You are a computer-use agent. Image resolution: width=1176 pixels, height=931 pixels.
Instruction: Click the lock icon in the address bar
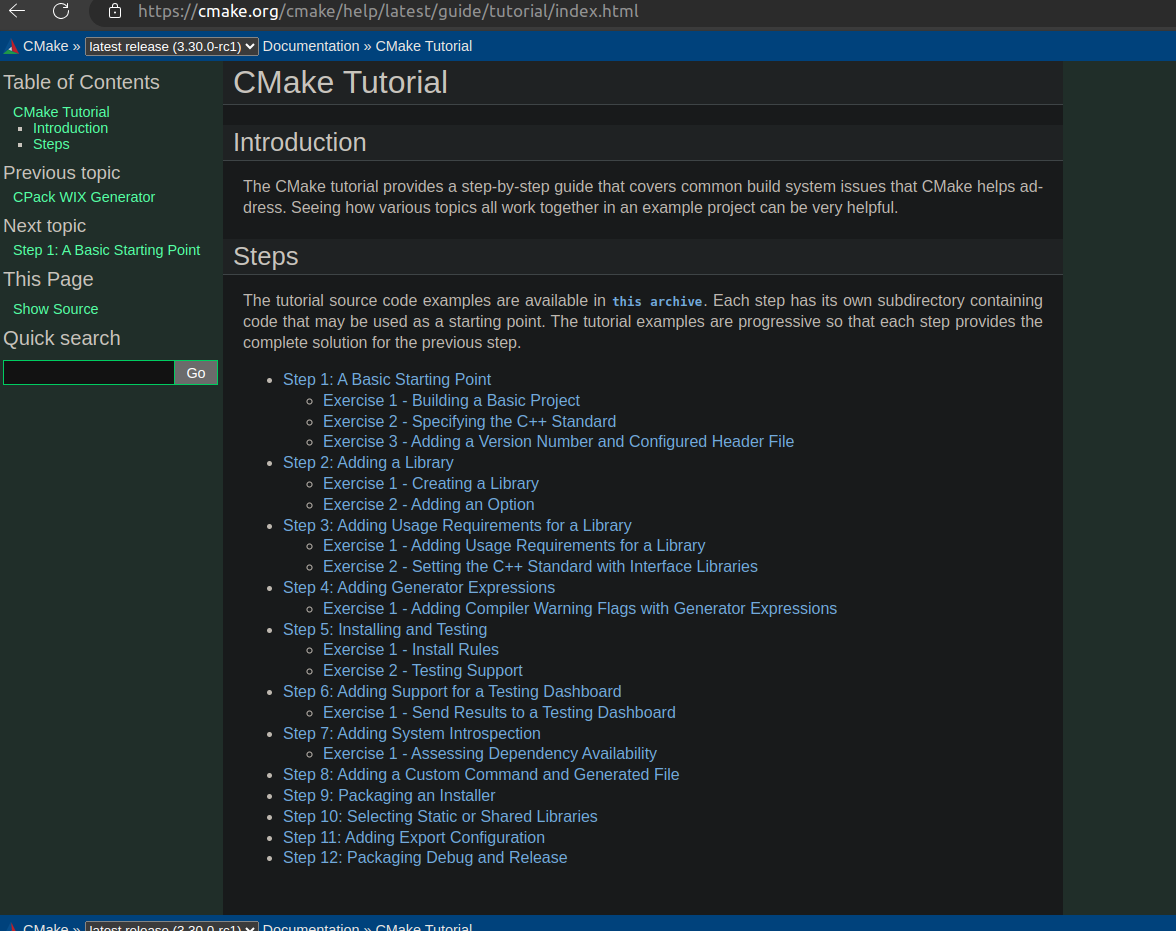pyautogui.click(x=115, y=11)
